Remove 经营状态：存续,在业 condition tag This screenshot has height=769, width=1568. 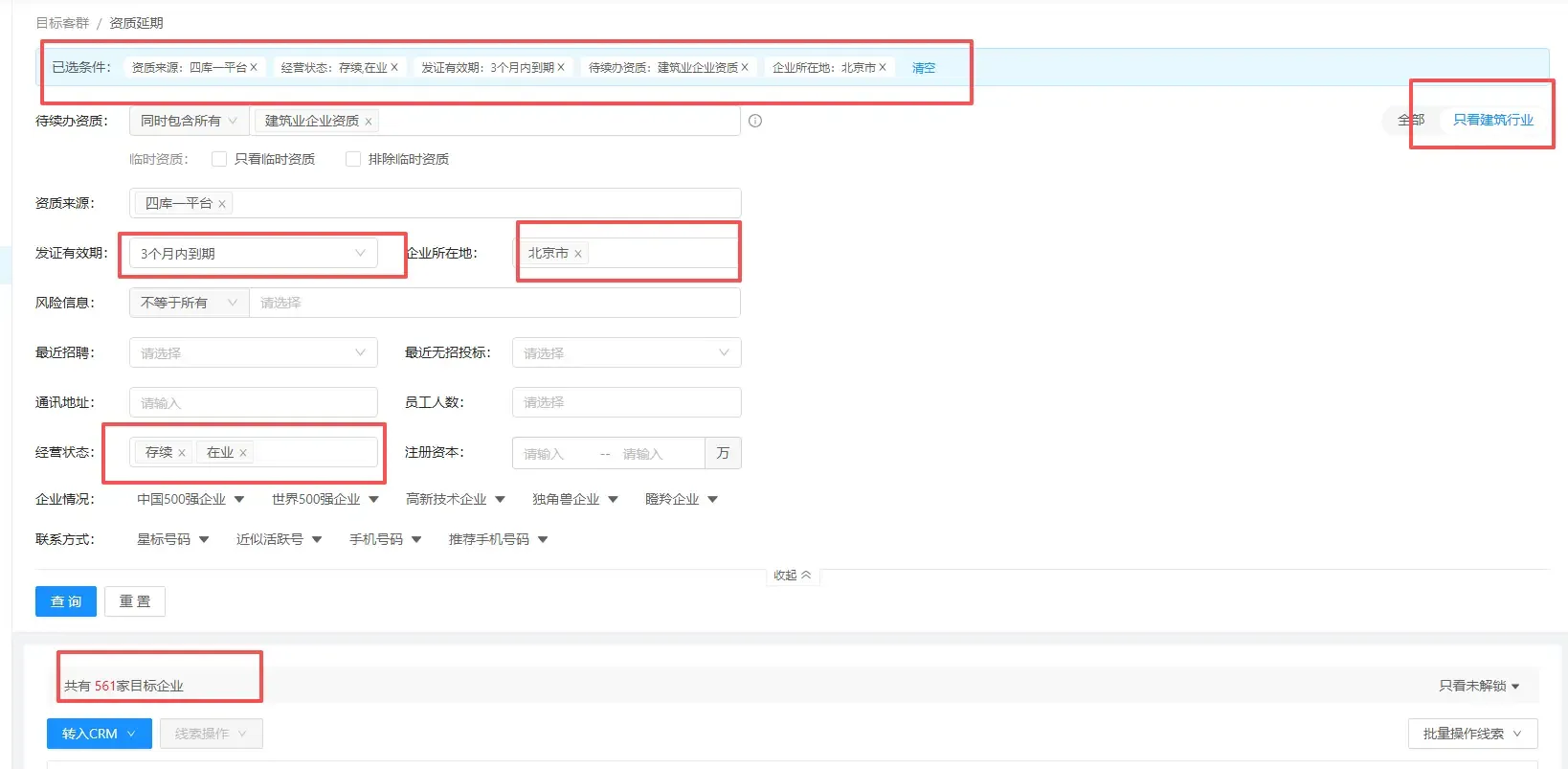tap(394, 68)
